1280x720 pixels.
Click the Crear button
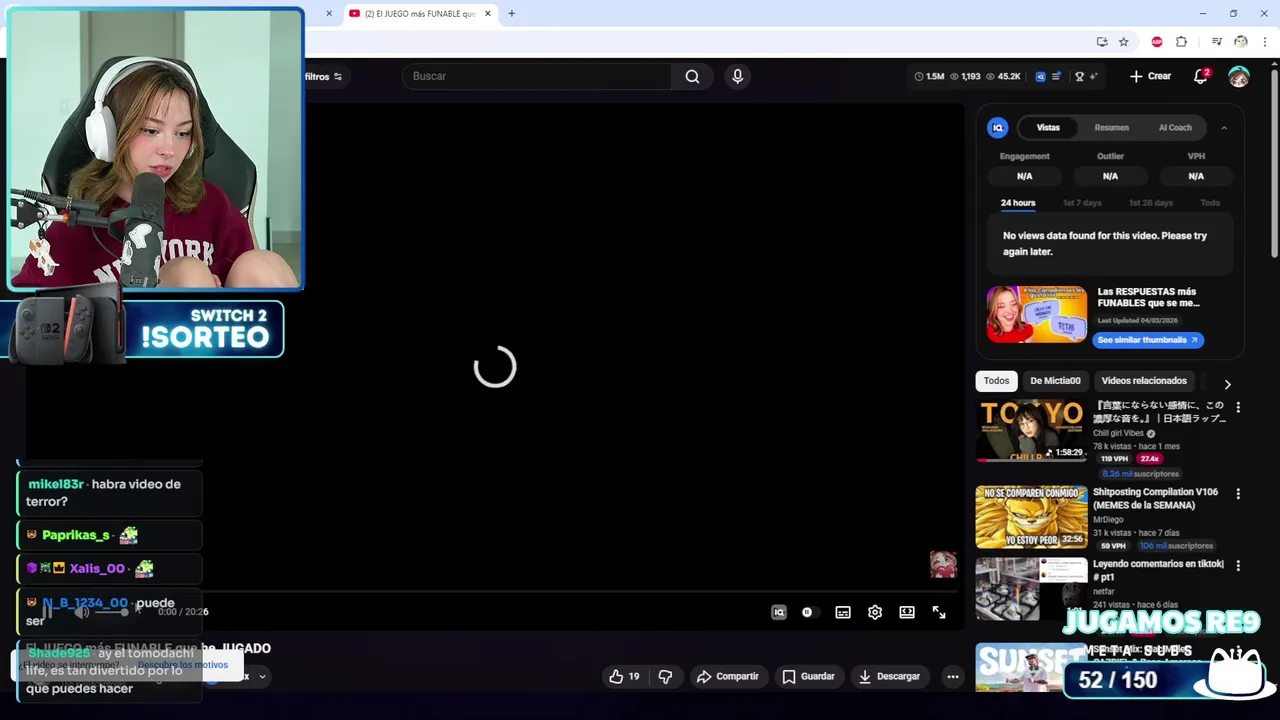pos(1150,76)
